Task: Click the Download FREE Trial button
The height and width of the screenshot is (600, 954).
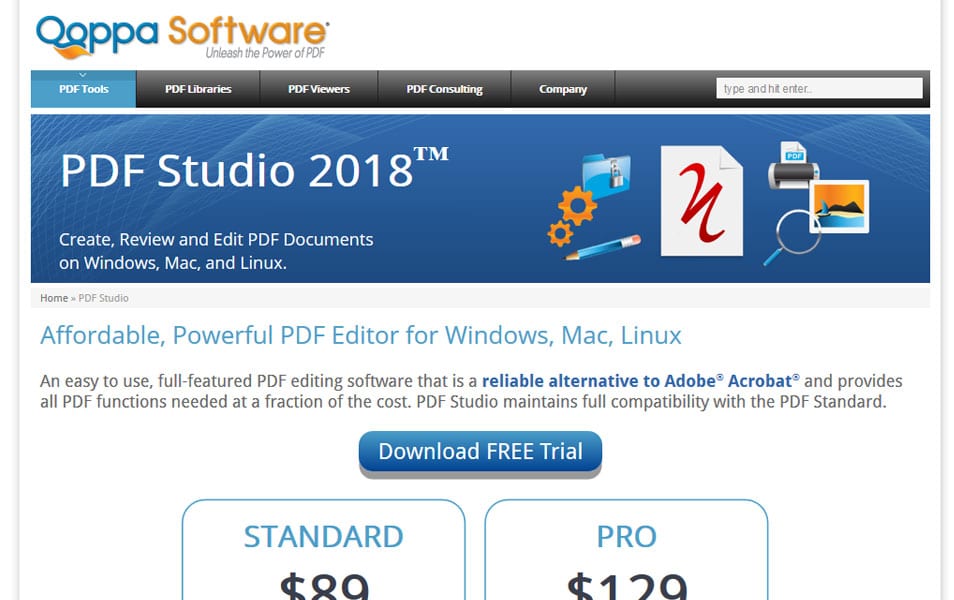Action: (x=480, y=452)
